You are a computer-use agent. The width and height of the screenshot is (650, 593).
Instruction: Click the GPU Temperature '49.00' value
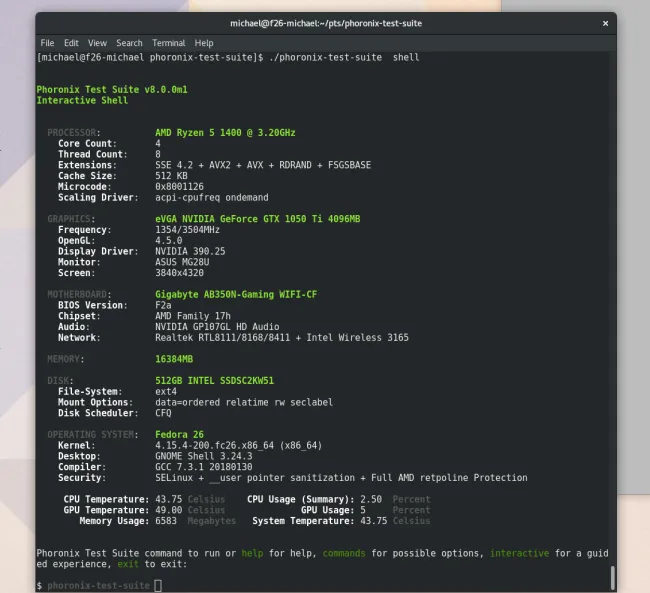pyautogui.click(x=168, y=510)
